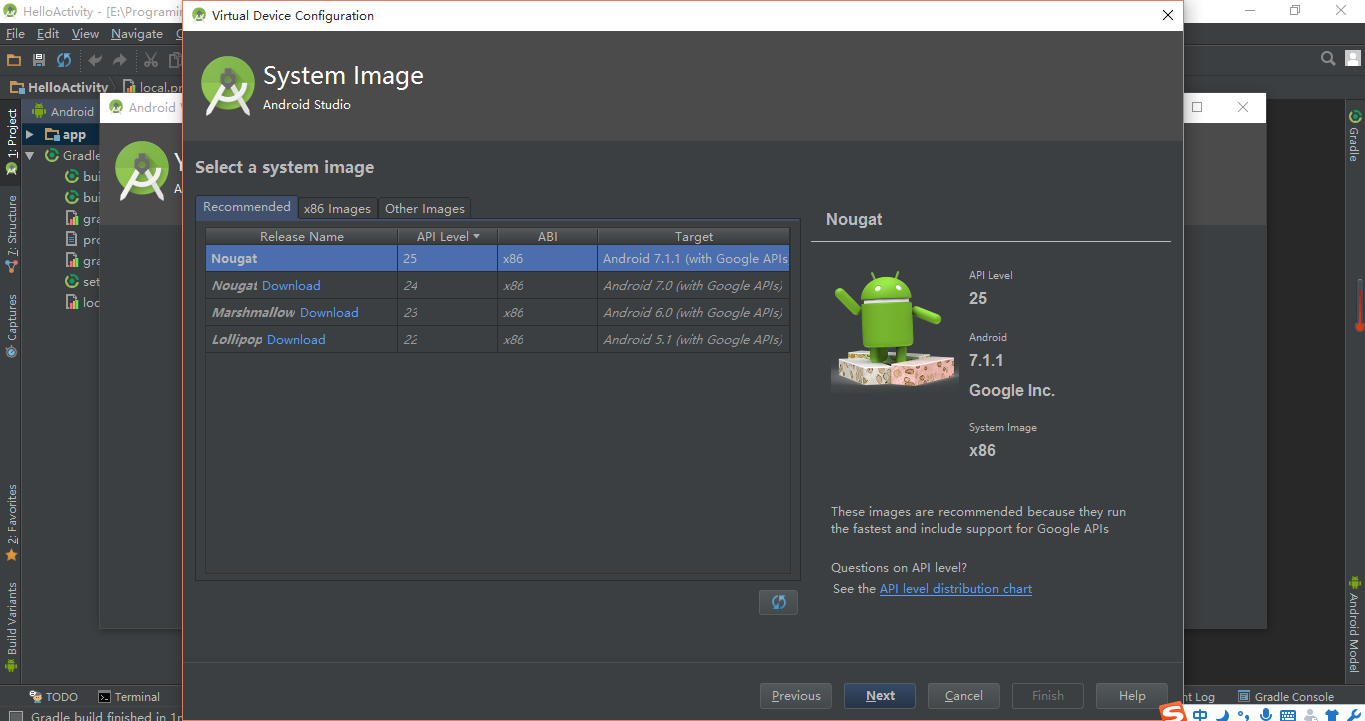The height and width of the screenshot is (721, 1365).
Task: Open the TODO tool window
Action: pos(53,697)
